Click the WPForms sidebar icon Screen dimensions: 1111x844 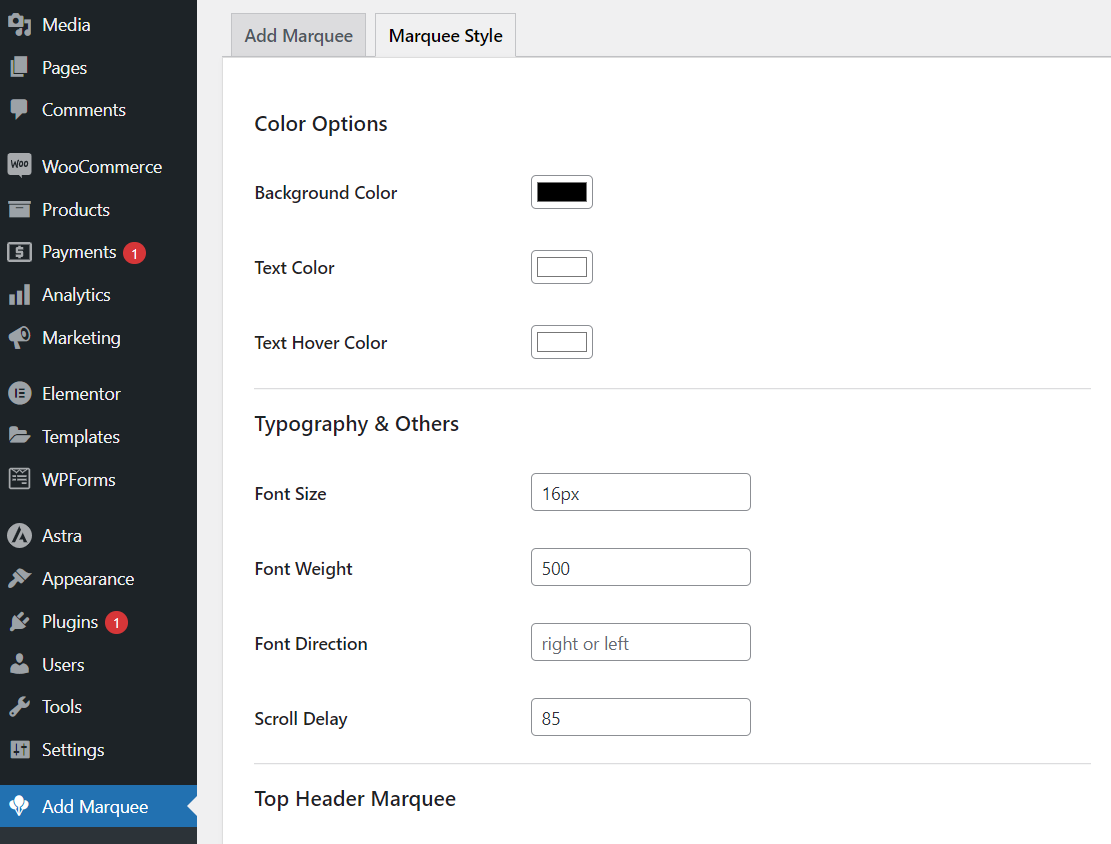click(x=19, y=480)
